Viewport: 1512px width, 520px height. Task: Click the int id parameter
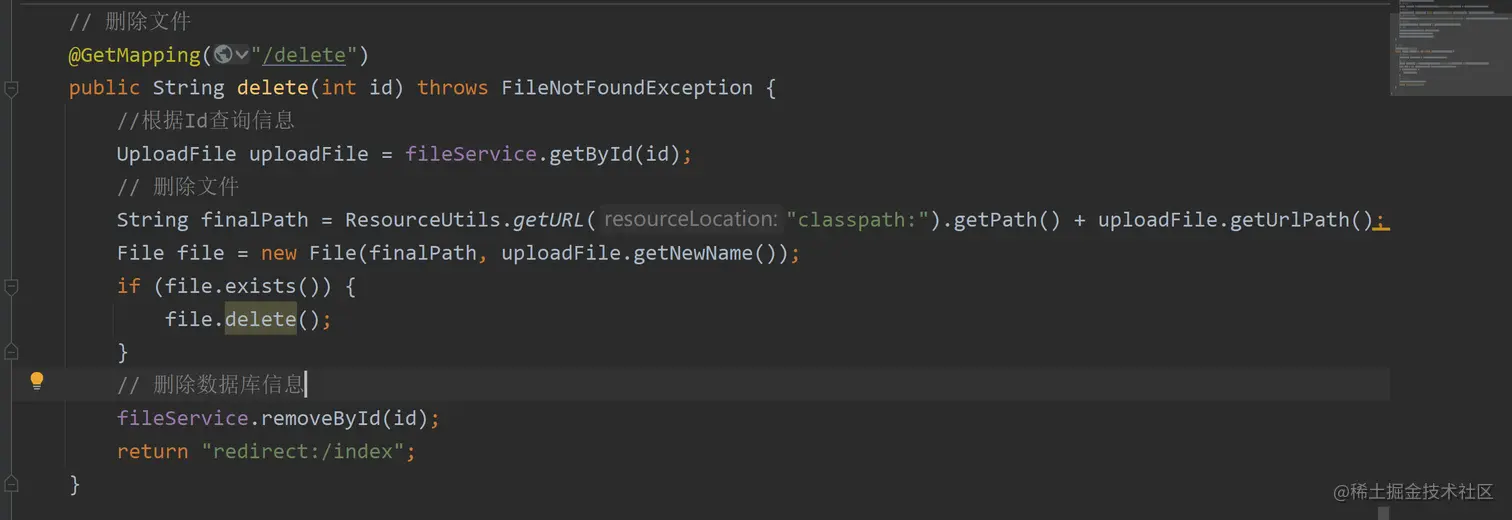357,88
